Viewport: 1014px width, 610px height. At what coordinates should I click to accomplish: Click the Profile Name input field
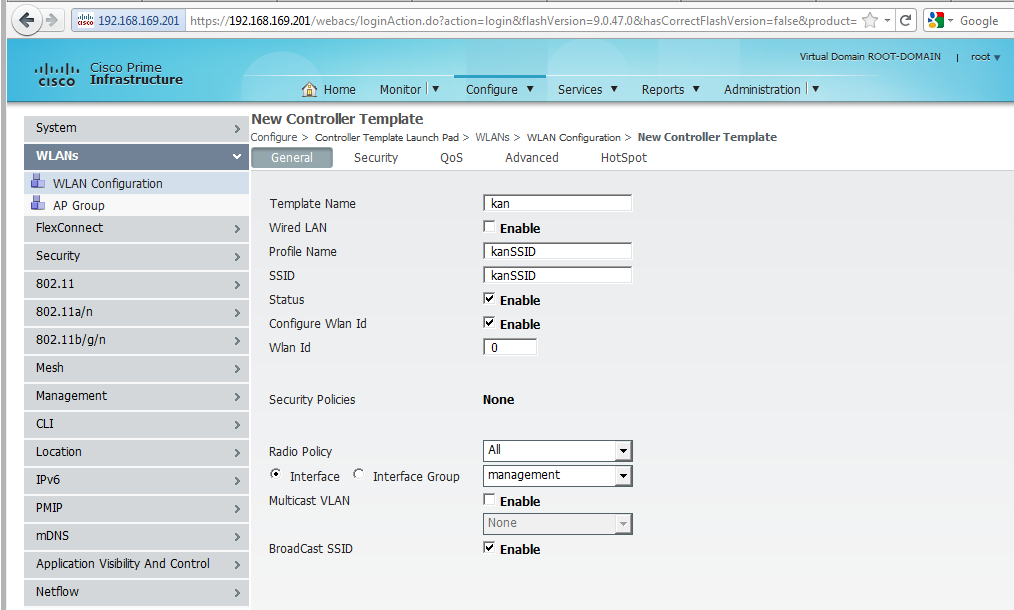557,251
